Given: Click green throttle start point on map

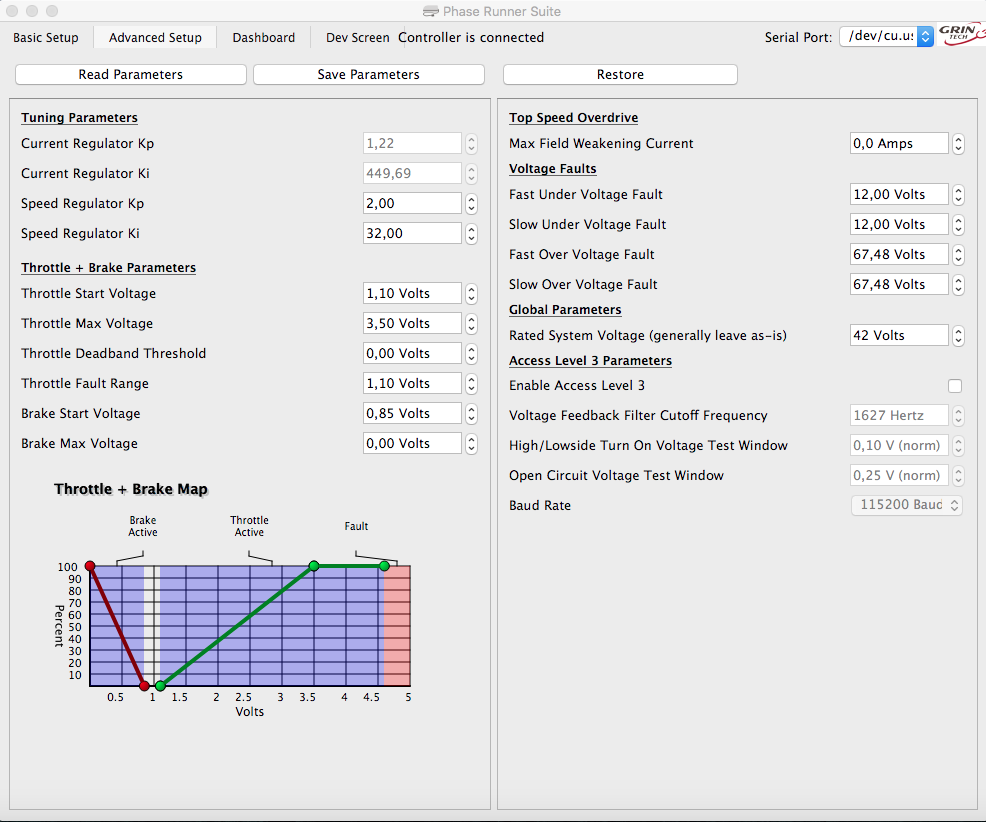Looking at the screenshot, I should point(160,686).
